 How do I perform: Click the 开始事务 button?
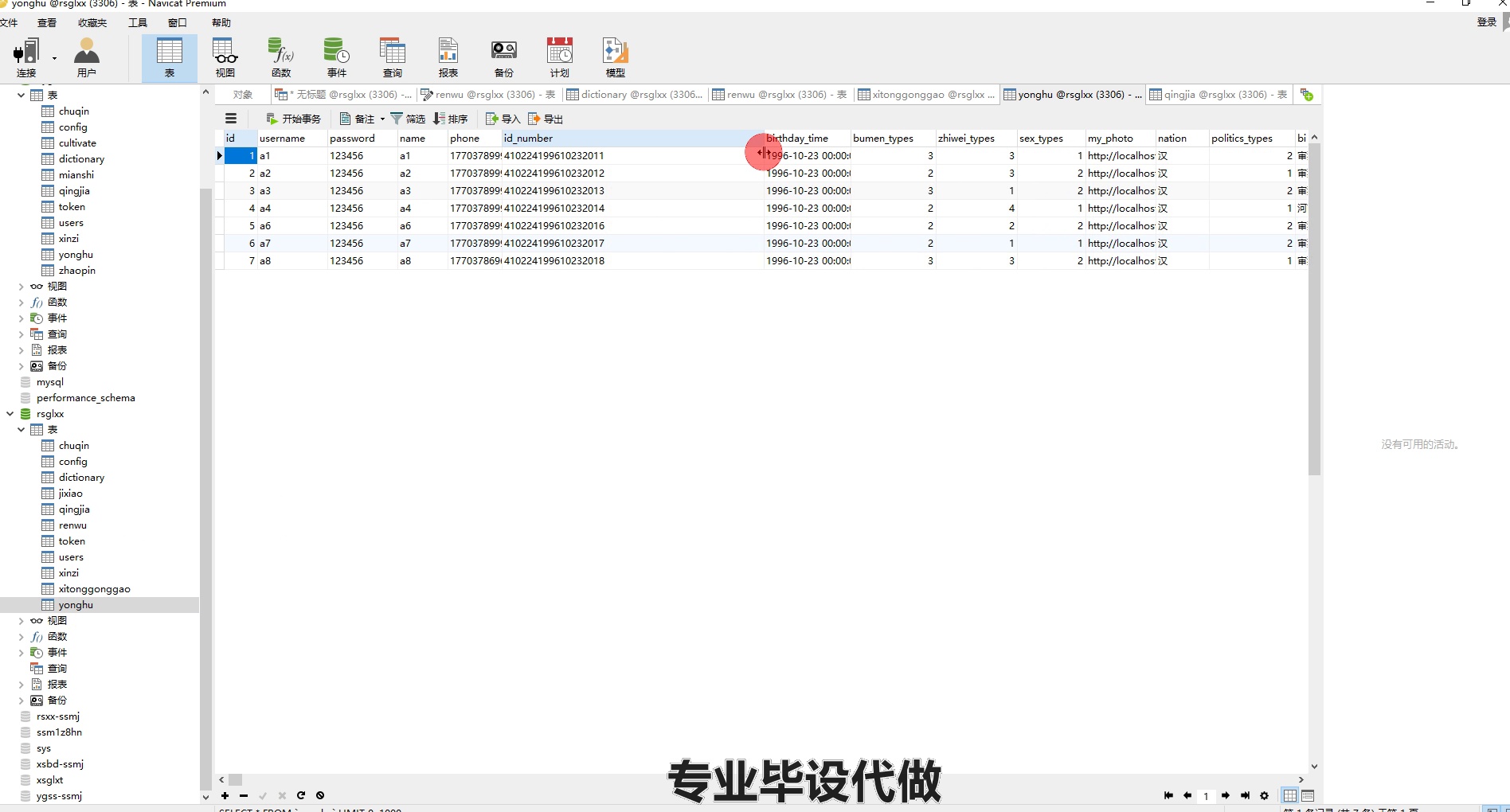click(x=294, y=118)
